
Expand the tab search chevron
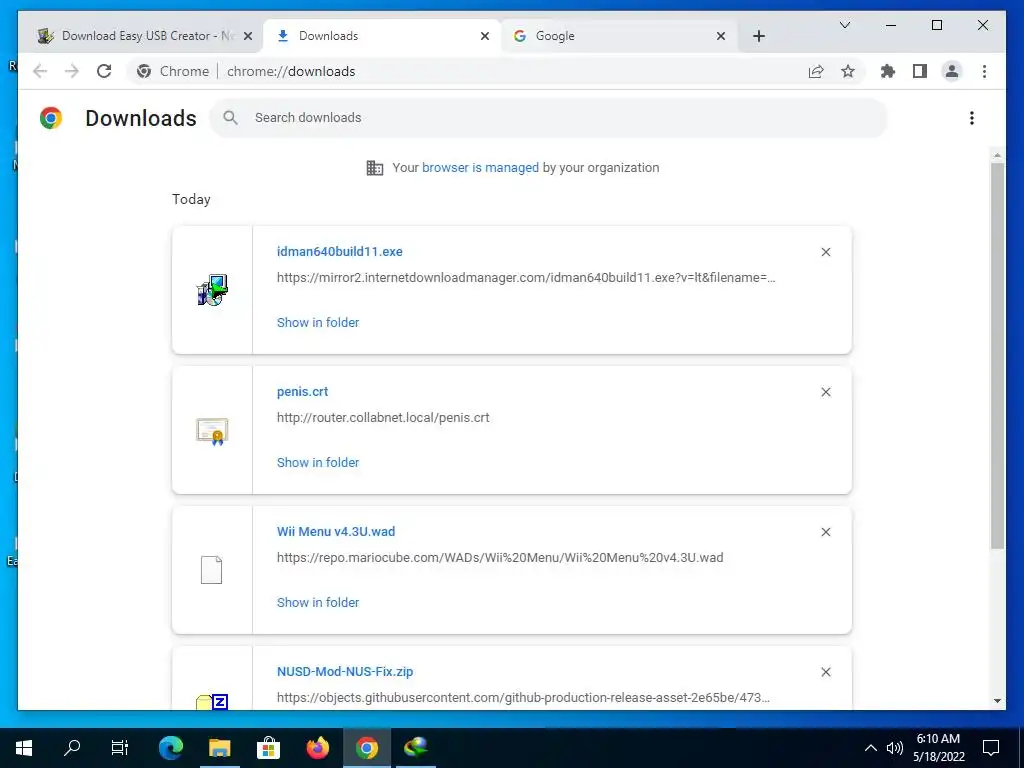pyautogui.click(x=844, y=25)
